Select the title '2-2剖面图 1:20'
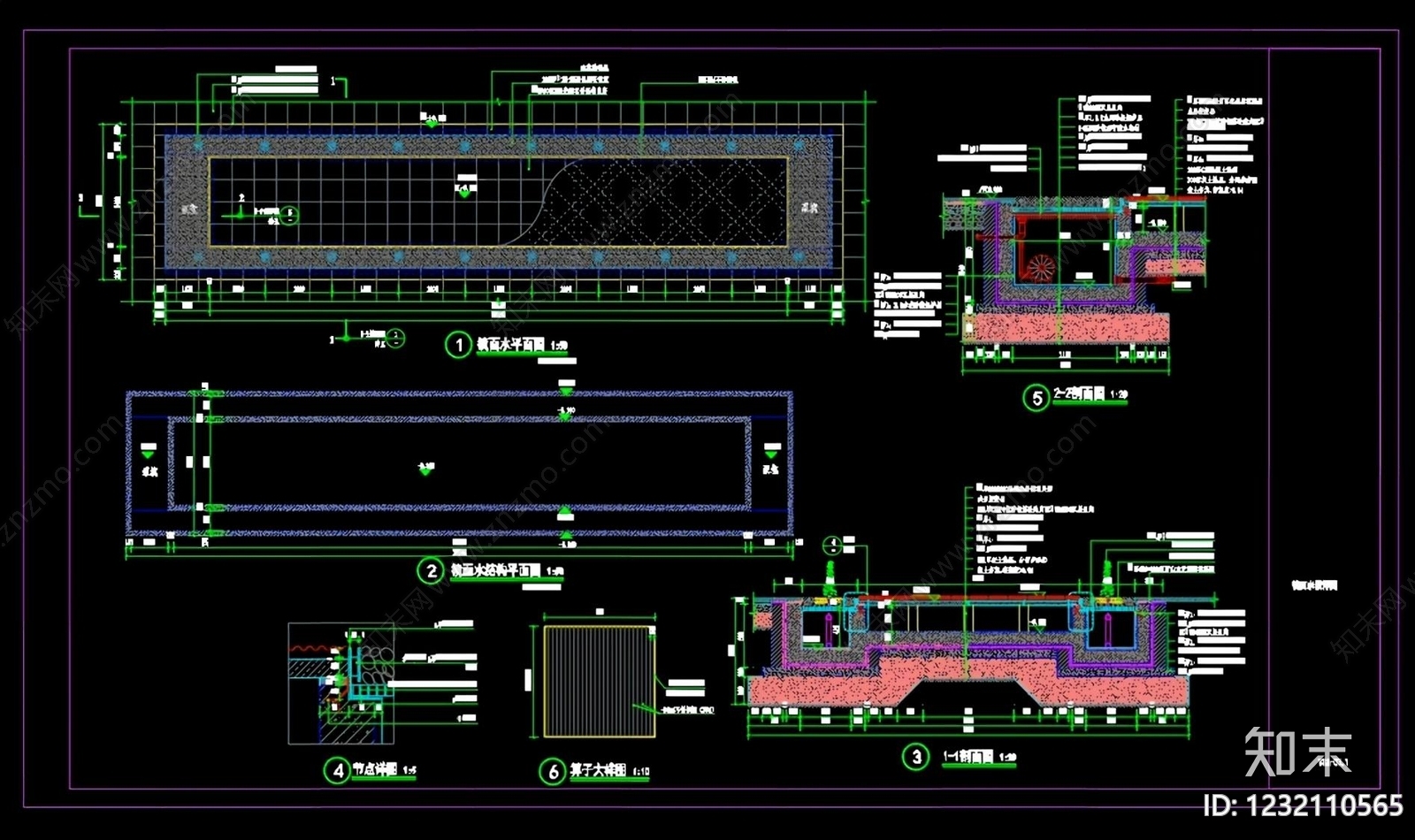 tap(1090, 394)
